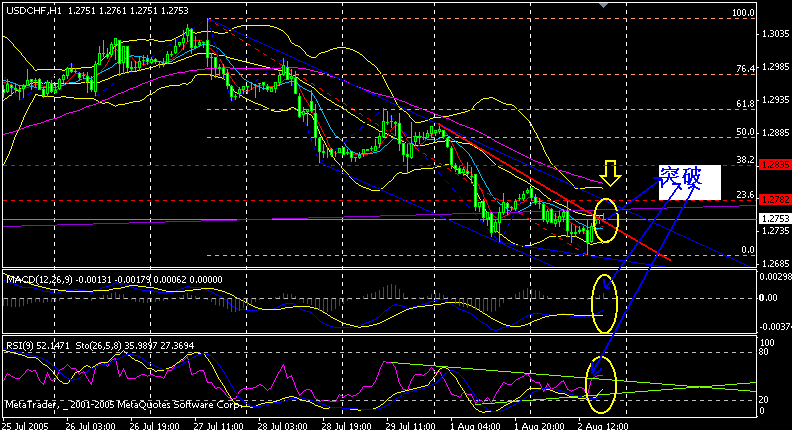Click the 1.2885 price axis label
Viewport: 792px width, 430px height.
pos(775,133)
